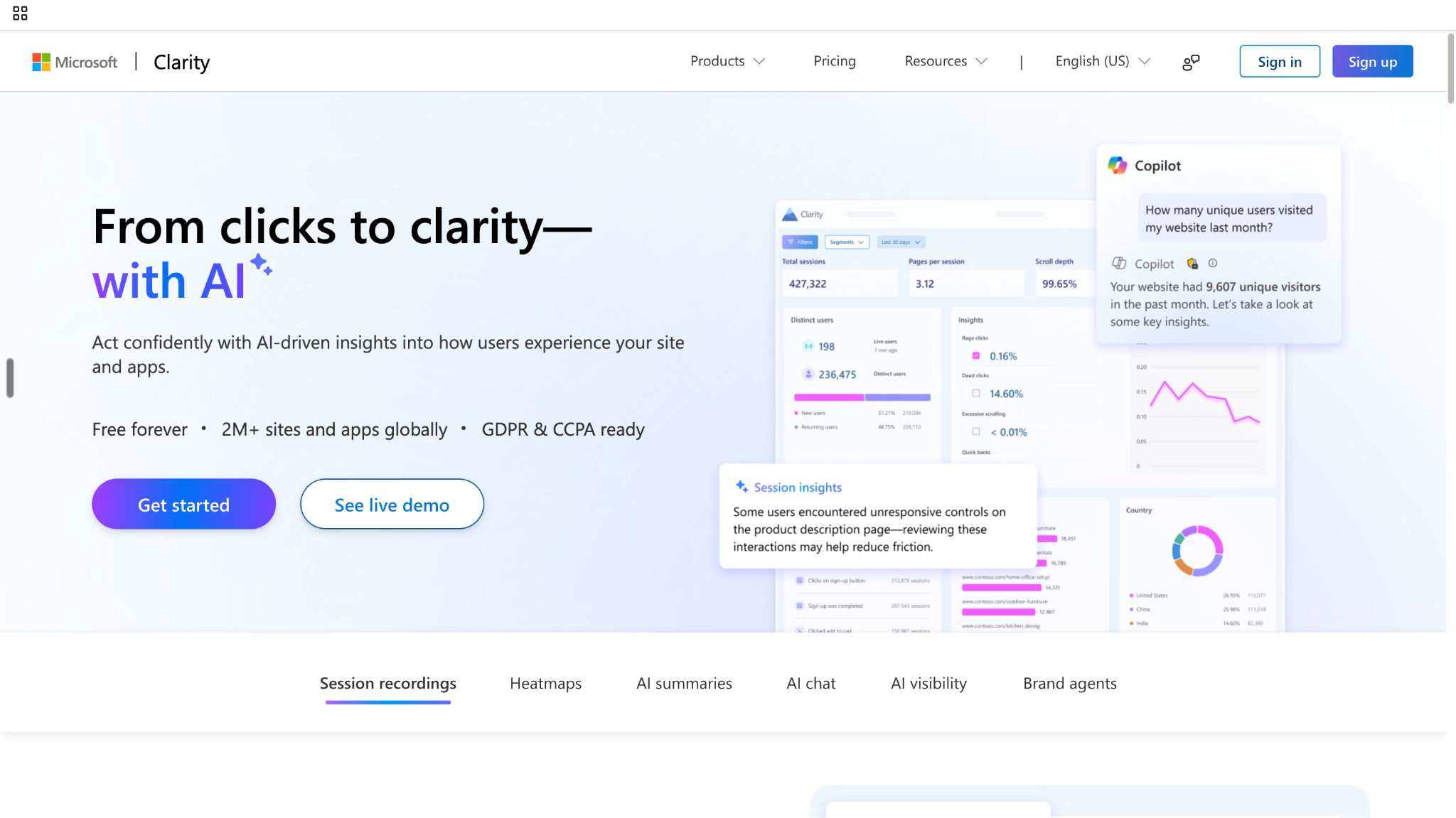1456x818 pixels.
Task: Open the English (US) language selector
Action: click(x=1103, y=61)
